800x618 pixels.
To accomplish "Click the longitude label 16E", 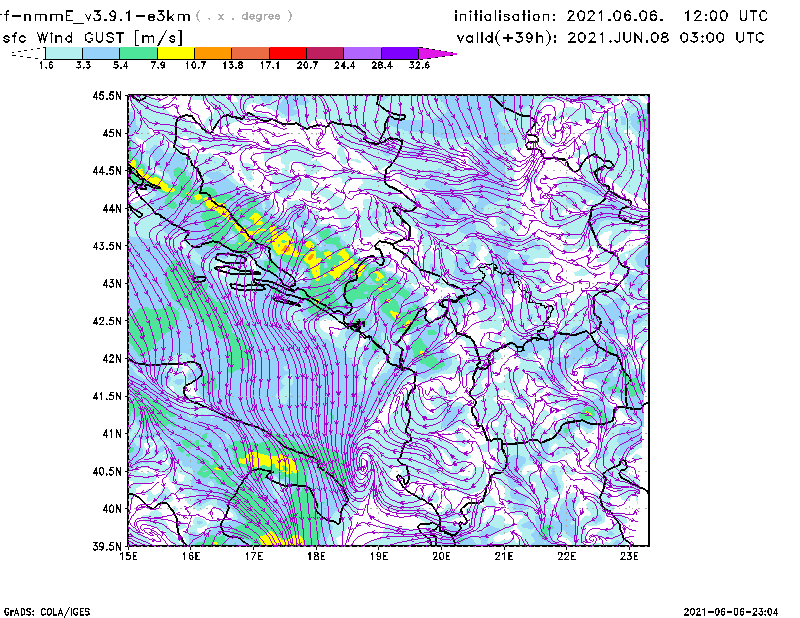I will click(x=191, y=556).
